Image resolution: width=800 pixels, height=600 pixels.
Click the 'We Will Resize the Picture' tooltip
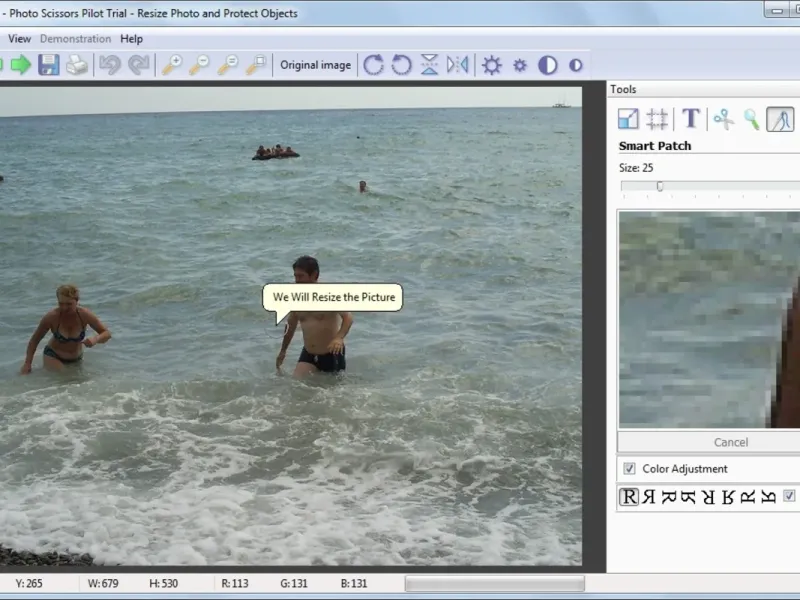333,297
